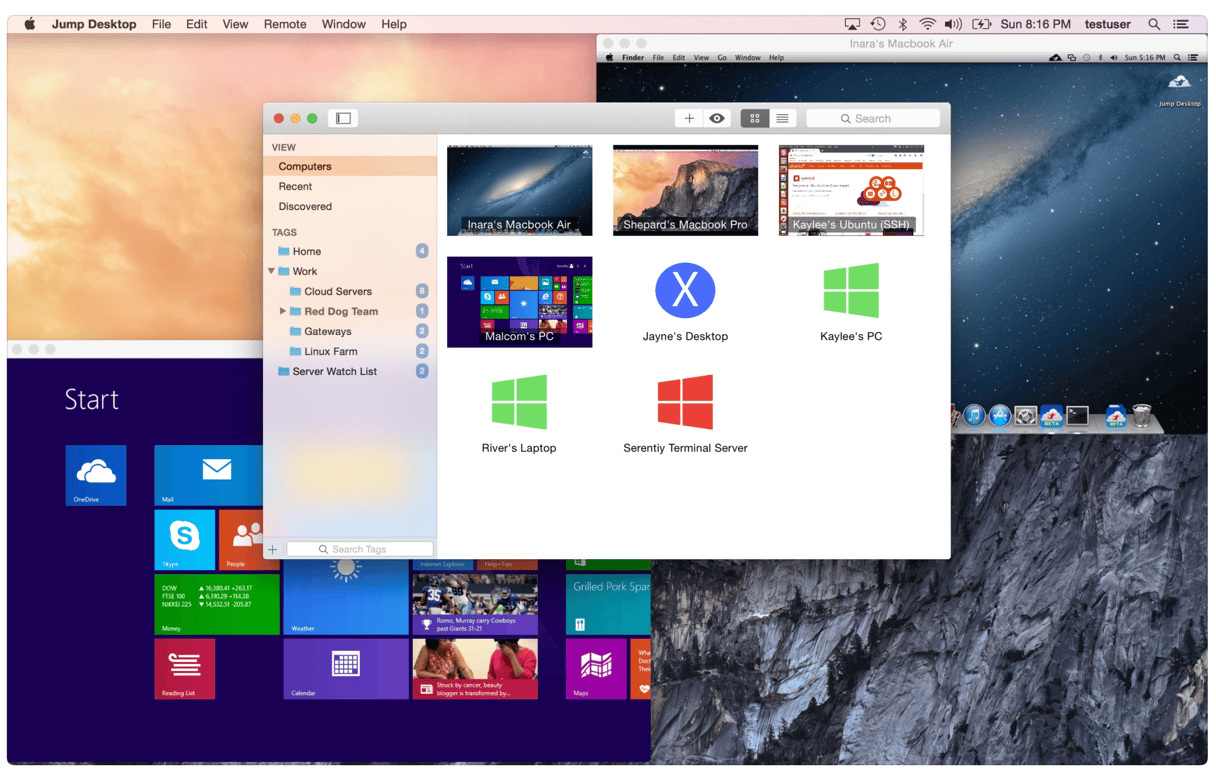
Task: Toggle the sidebar panel button
Action: [343, 118]
